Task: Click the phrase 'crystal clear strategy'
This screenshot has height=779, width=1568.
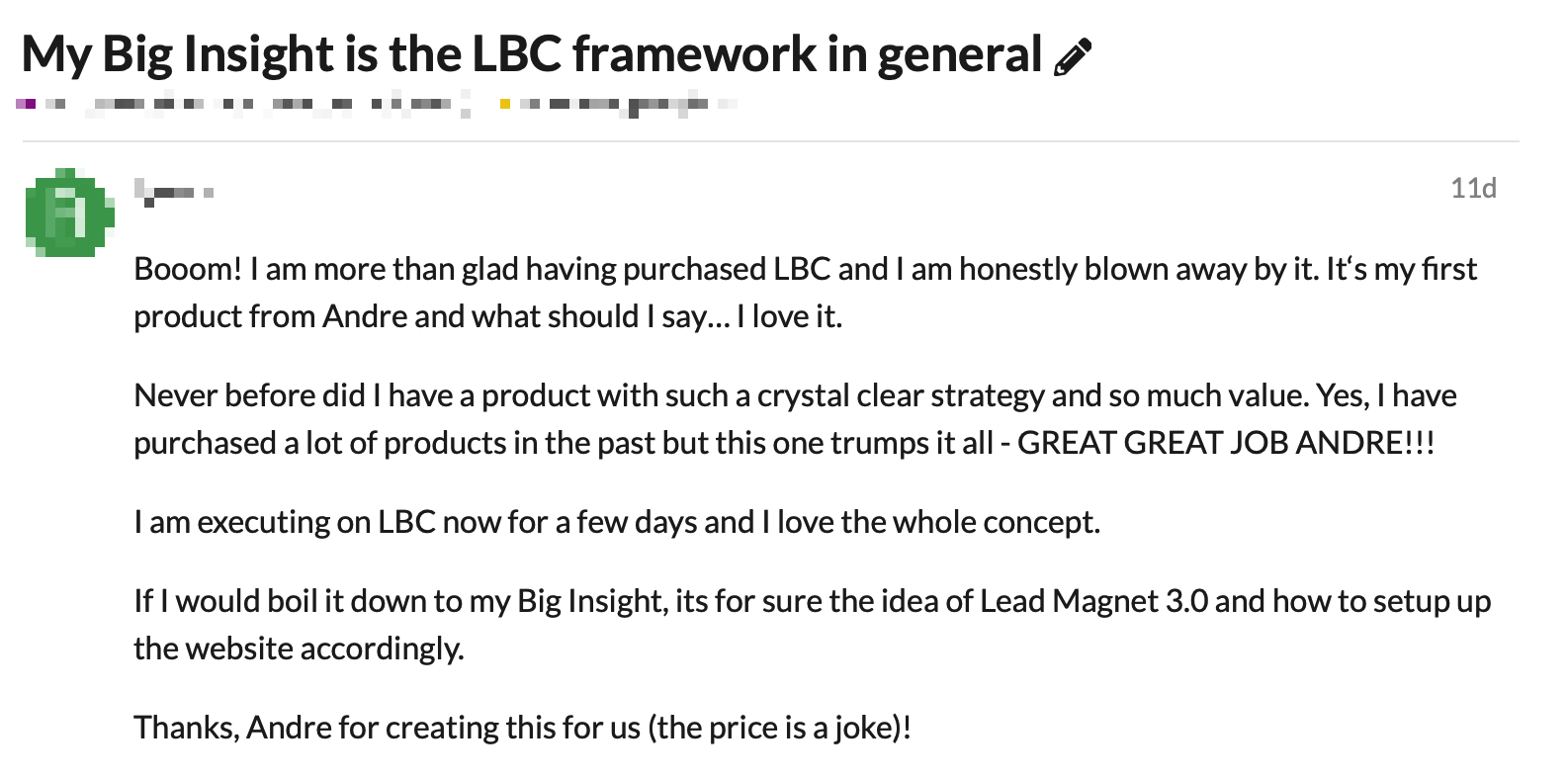Action: point(901,395)
